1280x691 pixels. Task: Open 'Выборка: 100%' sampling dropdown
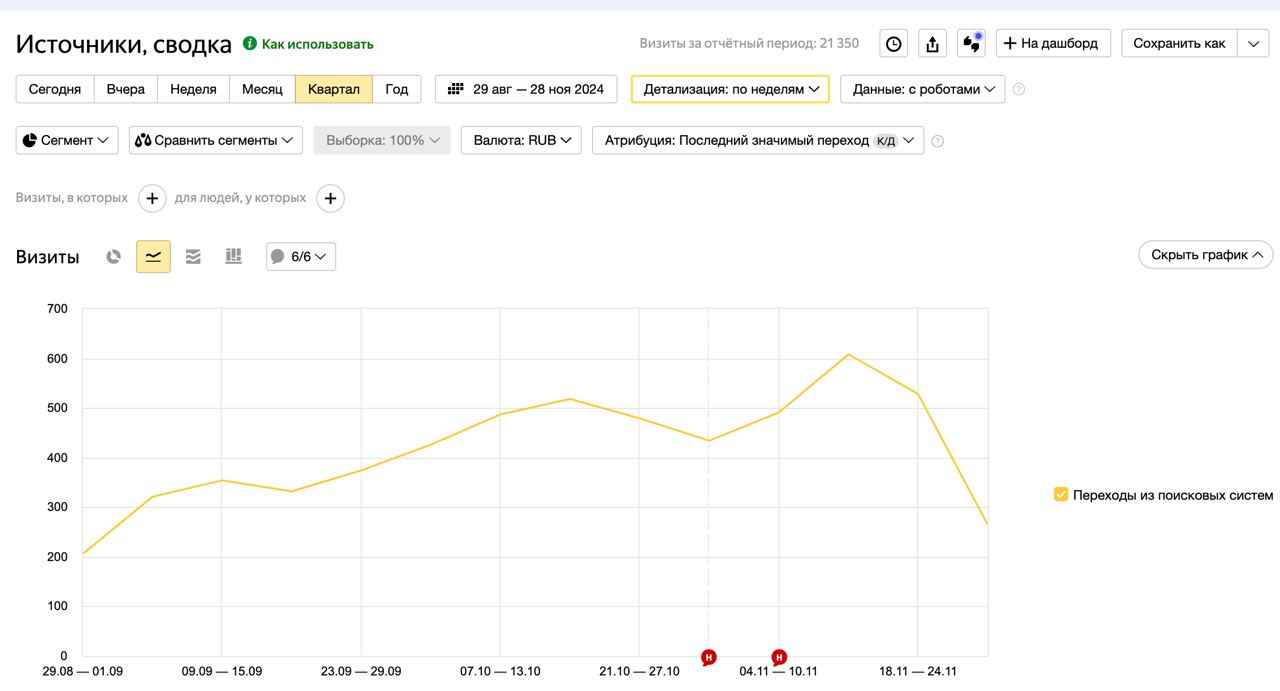click(x=382, y=140)
